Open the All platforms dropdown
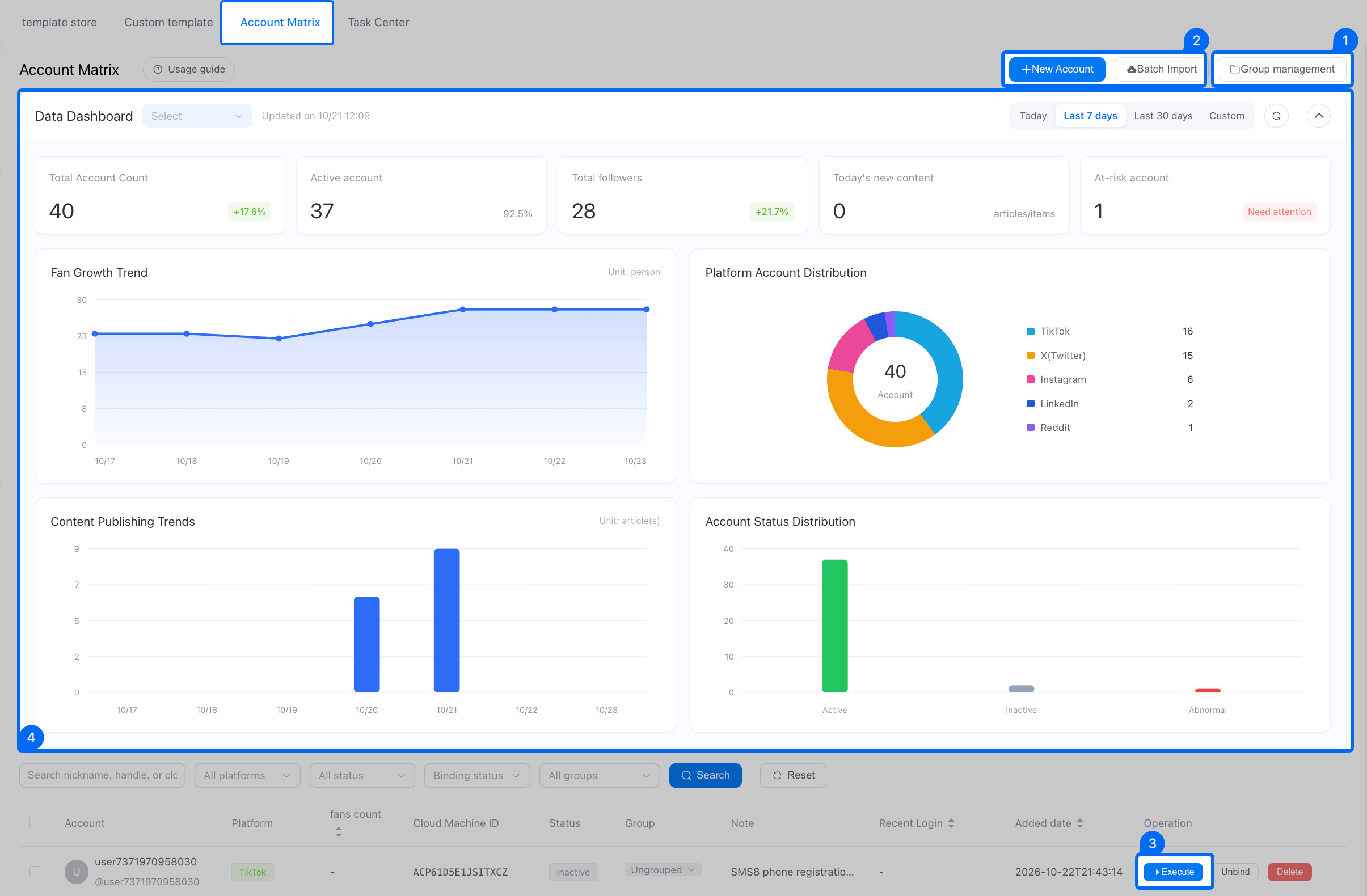 (247, 775)
